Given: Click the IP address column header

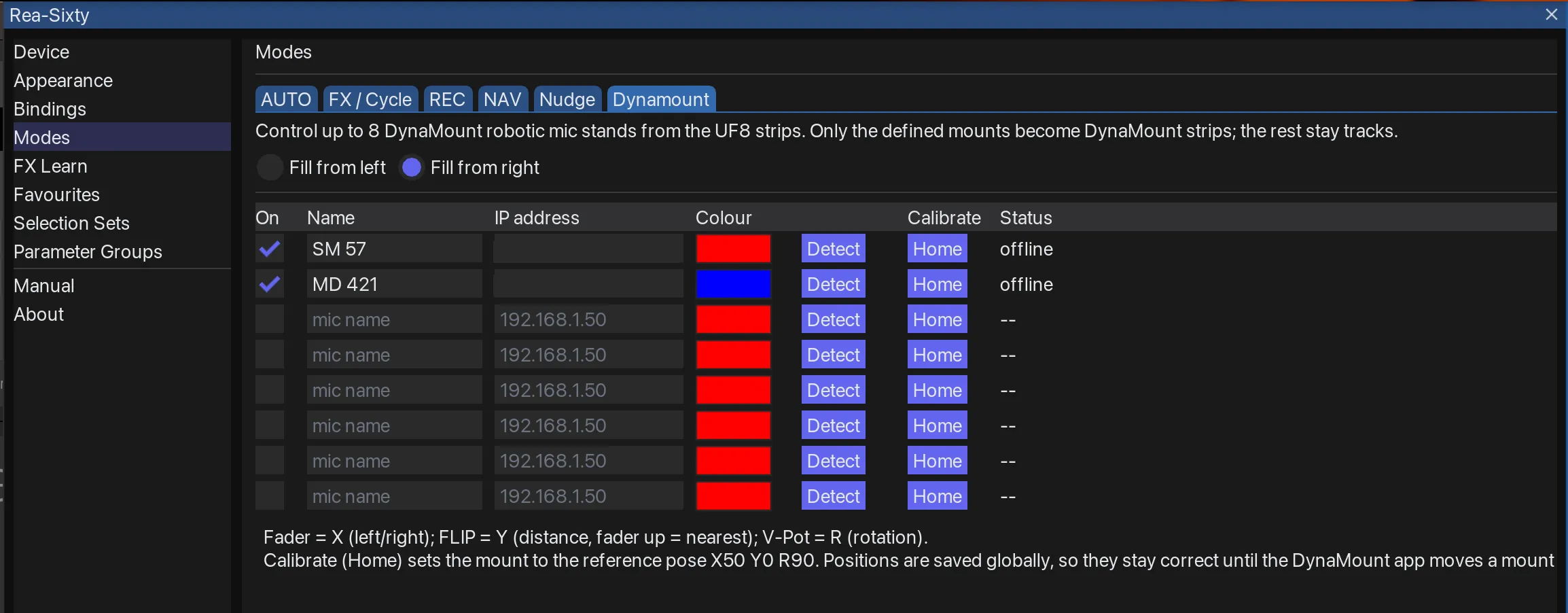Looking at the screenshot, I should [537, 218].
